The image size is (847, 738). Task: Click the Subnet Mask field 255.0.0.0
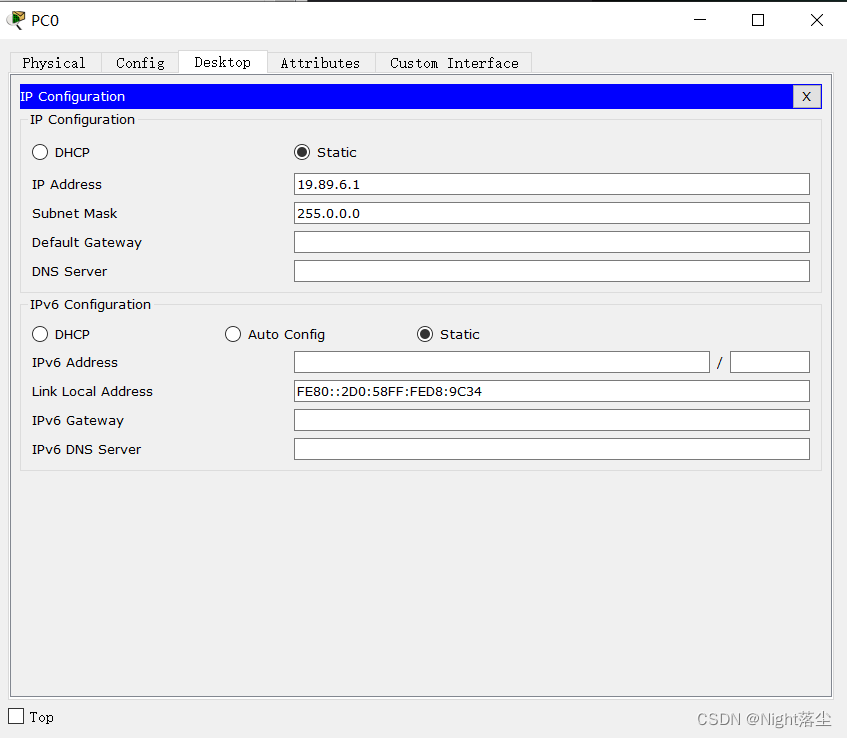point(552,213)
